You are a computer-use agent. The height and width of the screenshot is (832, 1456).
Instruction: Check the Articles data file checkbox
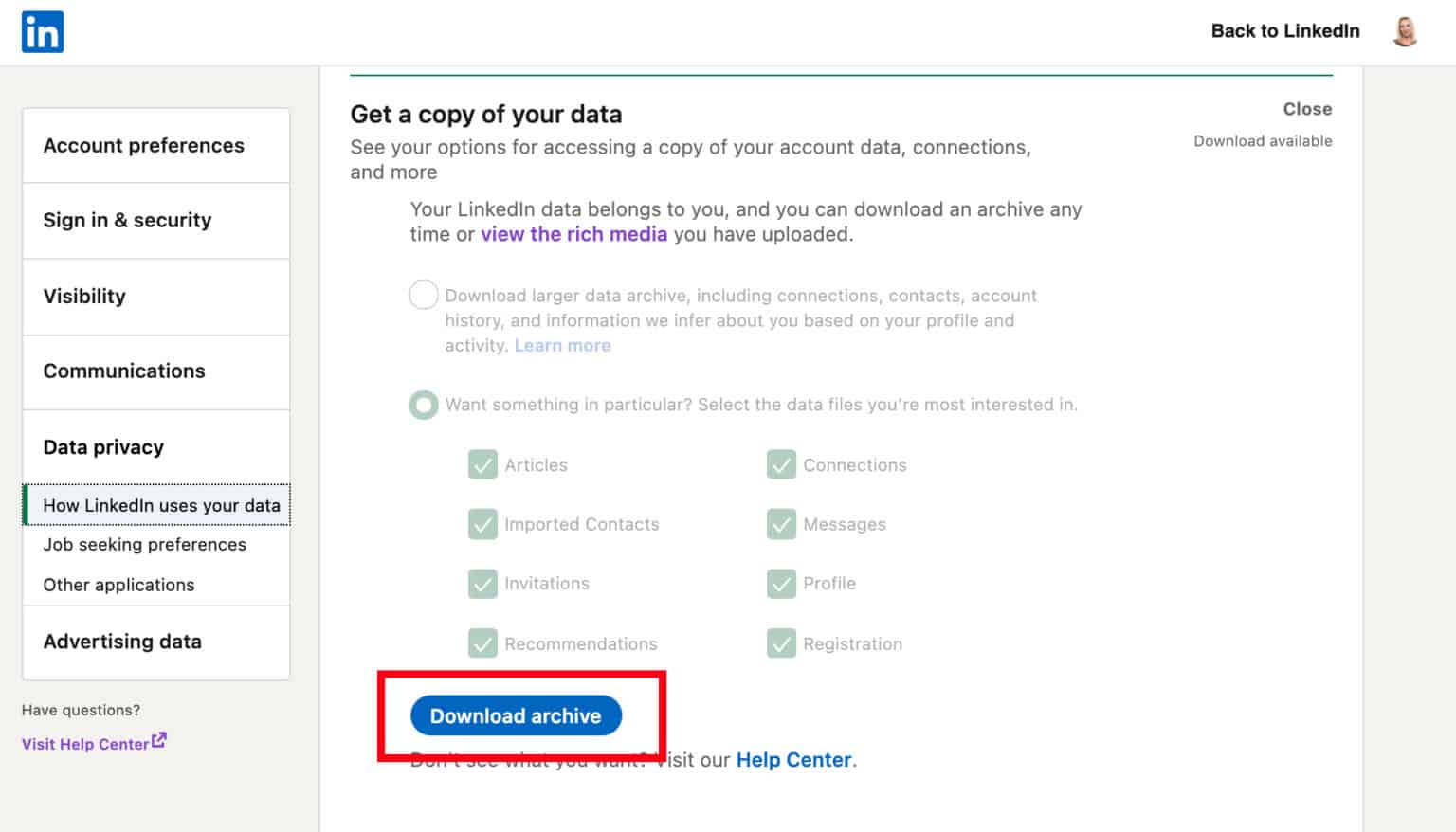[x=483, y=464]
